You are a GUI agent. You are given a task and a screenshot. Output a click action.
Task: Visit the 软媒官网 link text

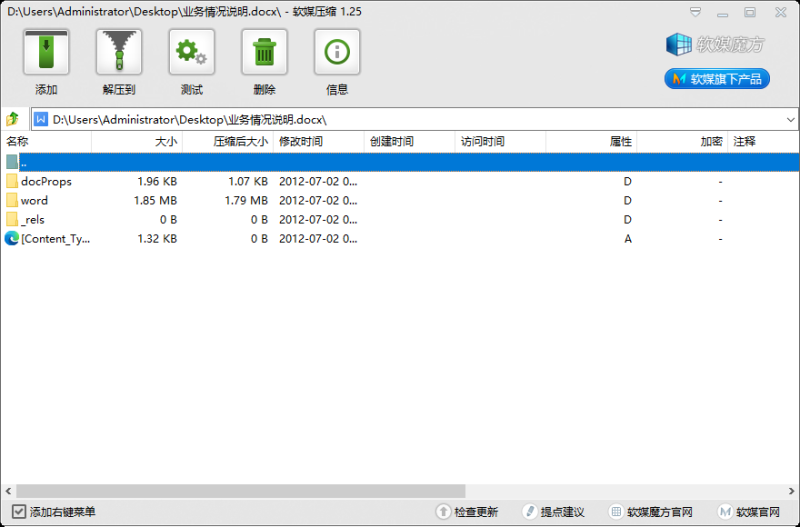[758, 512]
